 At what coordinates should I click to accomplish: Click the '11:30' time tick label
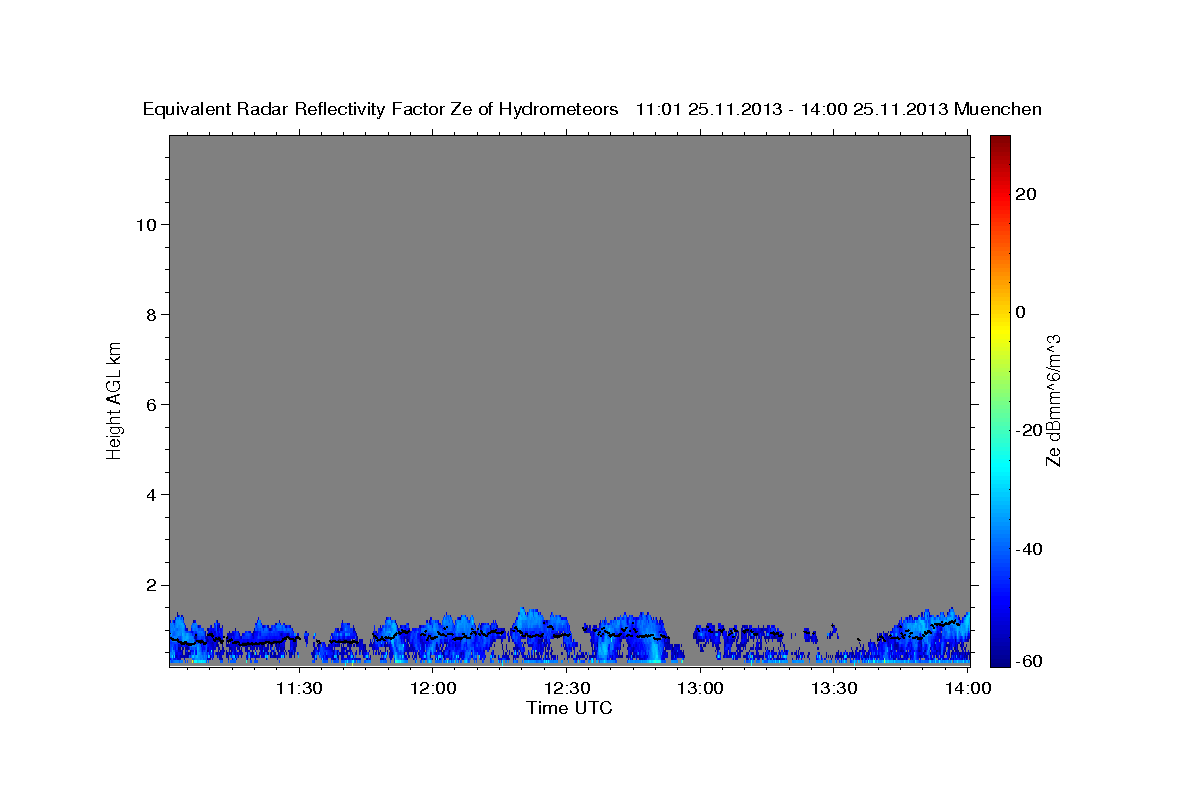pos(298,688)
